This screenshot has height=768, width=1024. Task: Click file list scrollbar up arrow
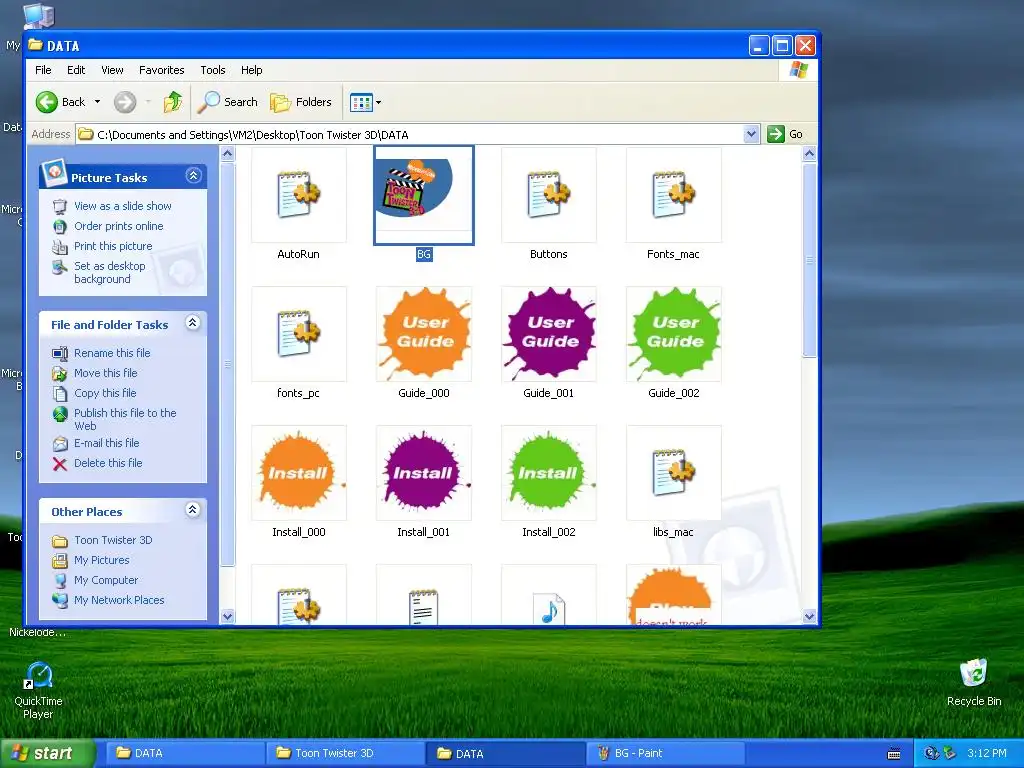[x=809, y=154]
